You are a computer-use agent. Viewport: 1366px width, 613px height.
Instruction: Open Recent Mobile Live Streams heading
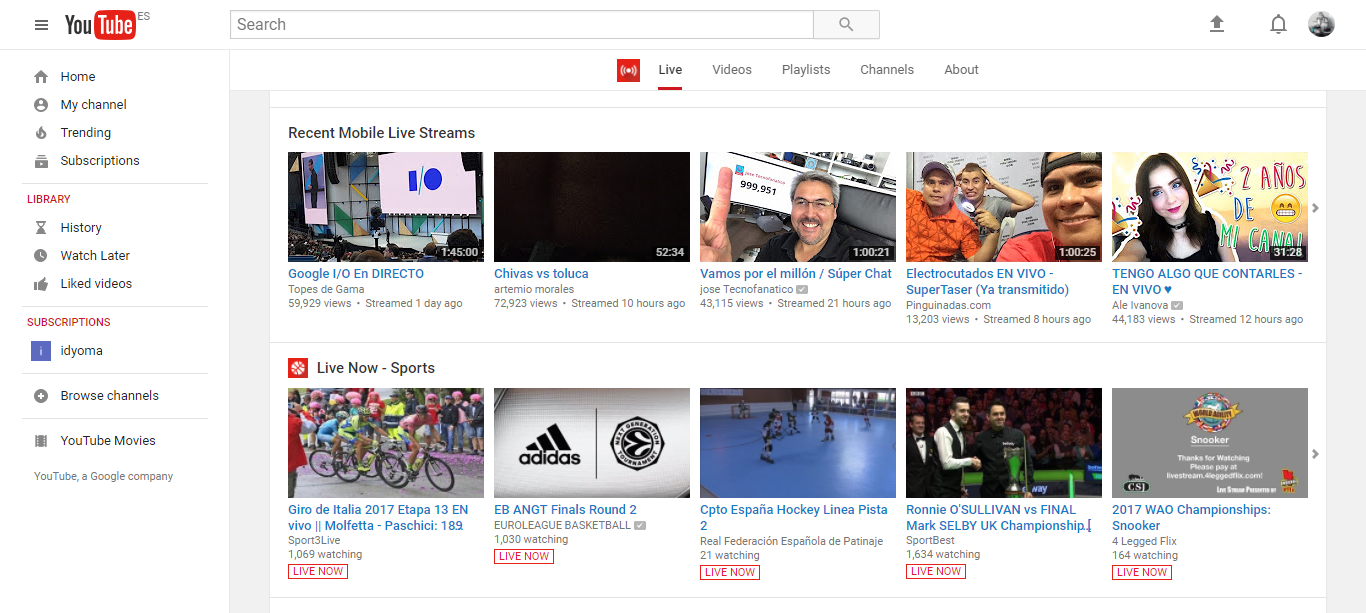coord(381,133)
